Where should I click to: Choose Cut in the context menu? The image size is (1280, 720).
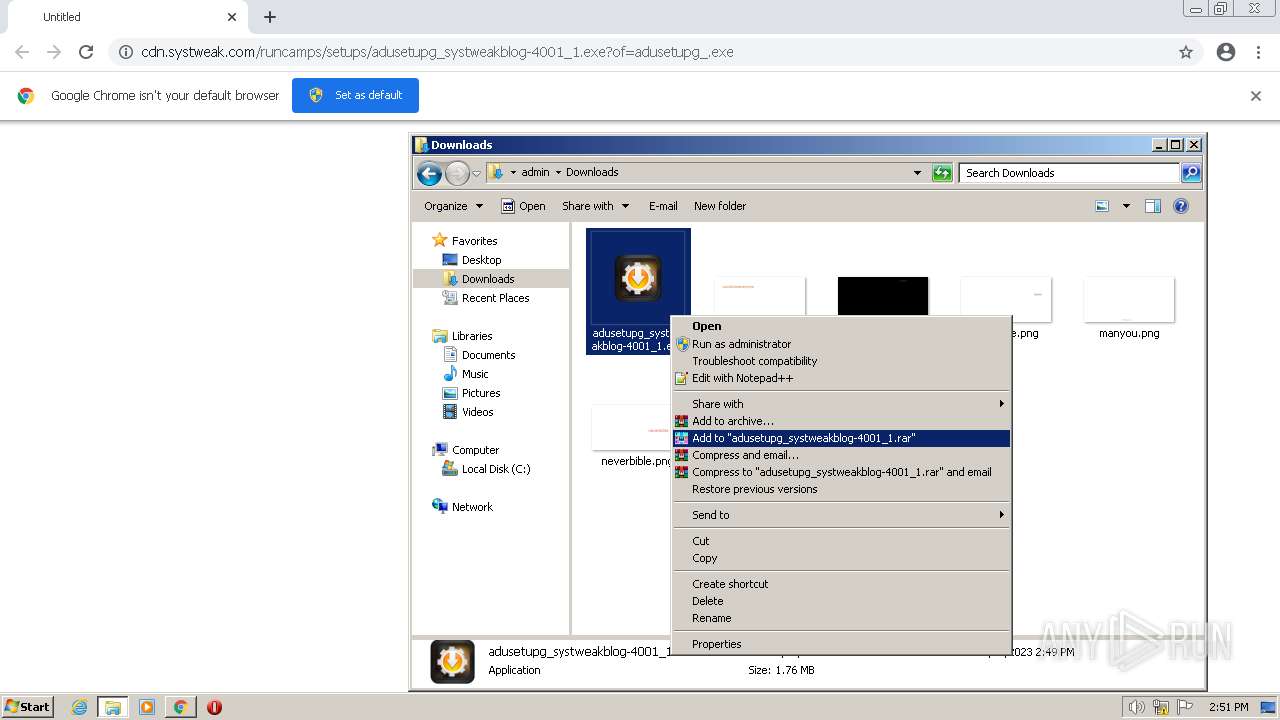pos(840,541)
